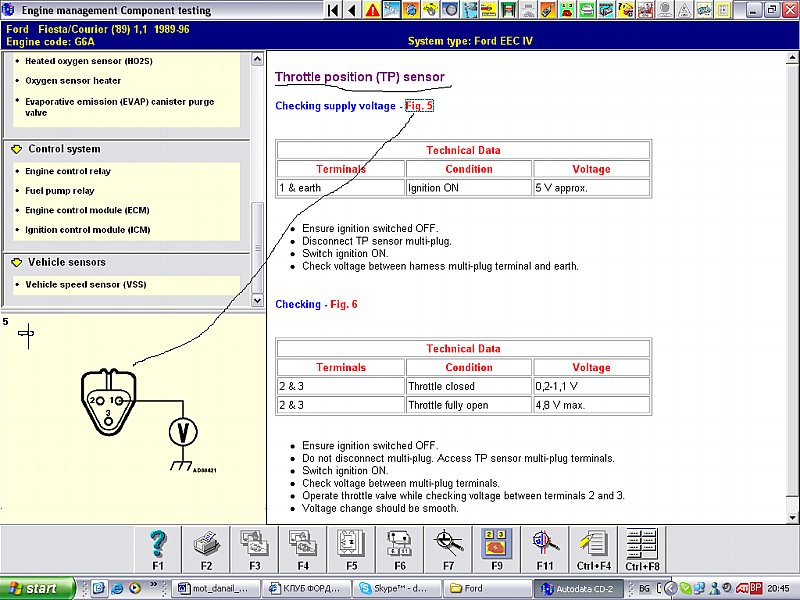800x600 pixels.
Task: Click the F7 zoom magnifier icon
Action: [x=447, y=549]
